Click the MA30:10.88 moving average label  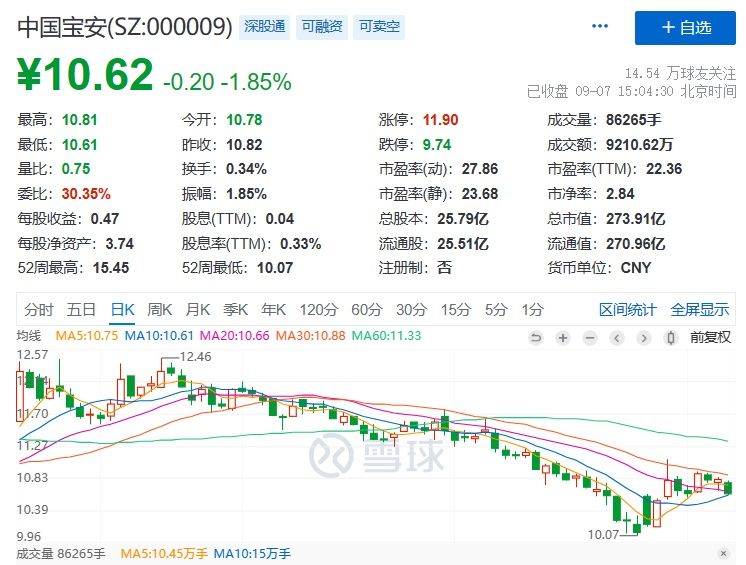click(311, 336)
